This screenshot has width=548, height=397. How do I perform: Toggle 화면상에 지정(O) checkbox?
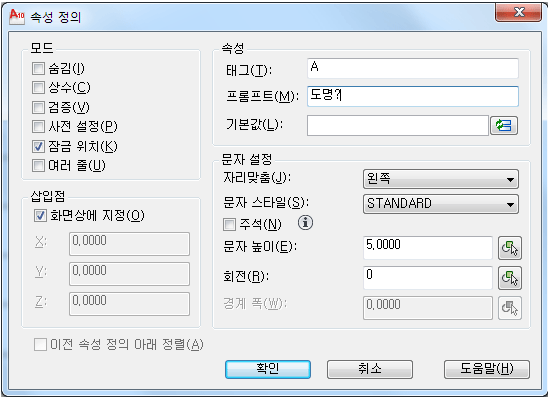point(40,215)
